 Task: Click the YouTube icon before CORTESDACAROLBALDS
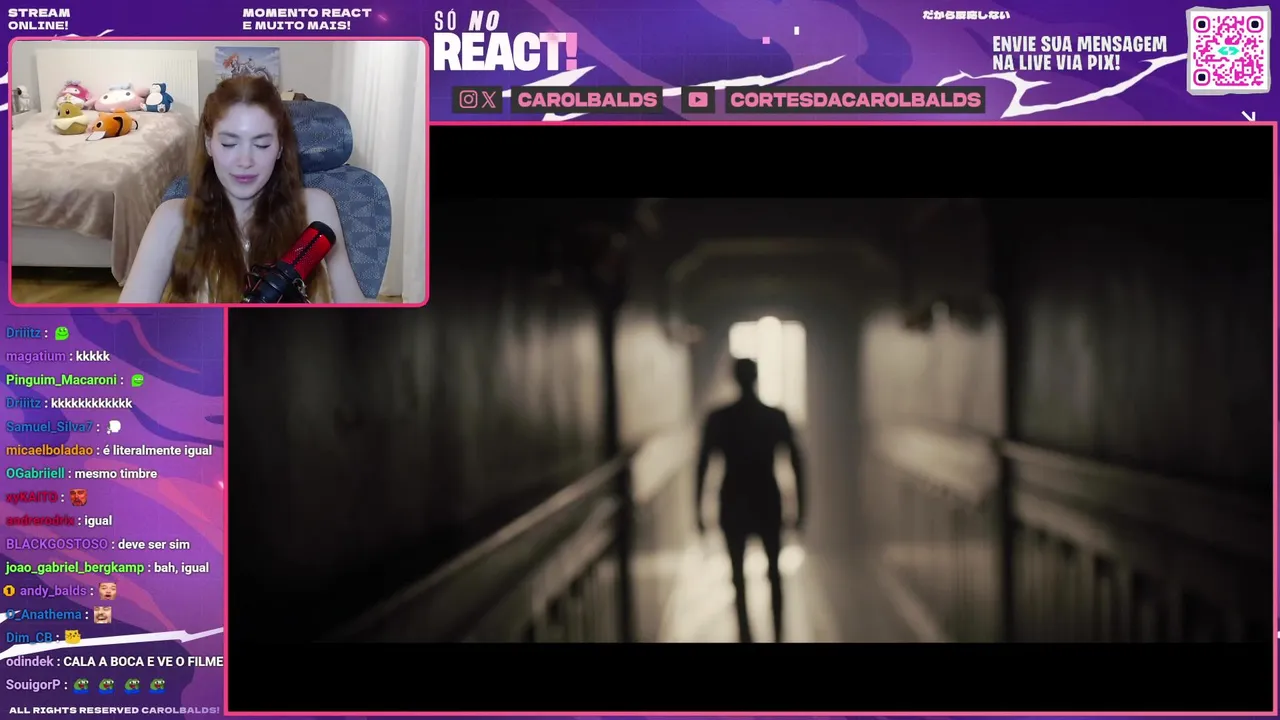(x=698, y=99)
